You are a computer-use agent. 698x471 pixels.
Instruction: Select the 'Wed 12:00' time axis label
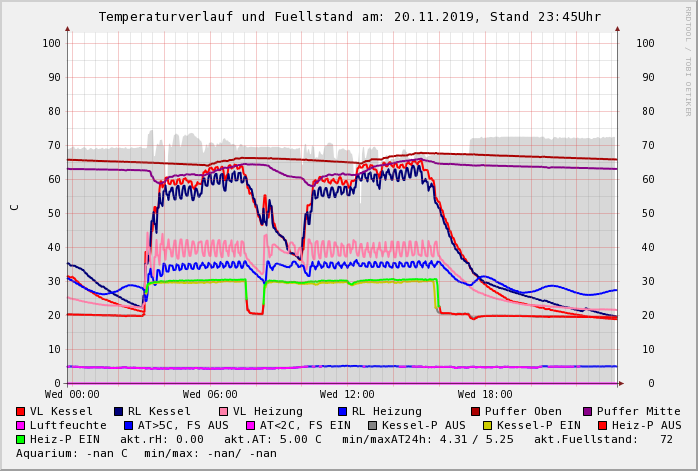pos(347,395)
